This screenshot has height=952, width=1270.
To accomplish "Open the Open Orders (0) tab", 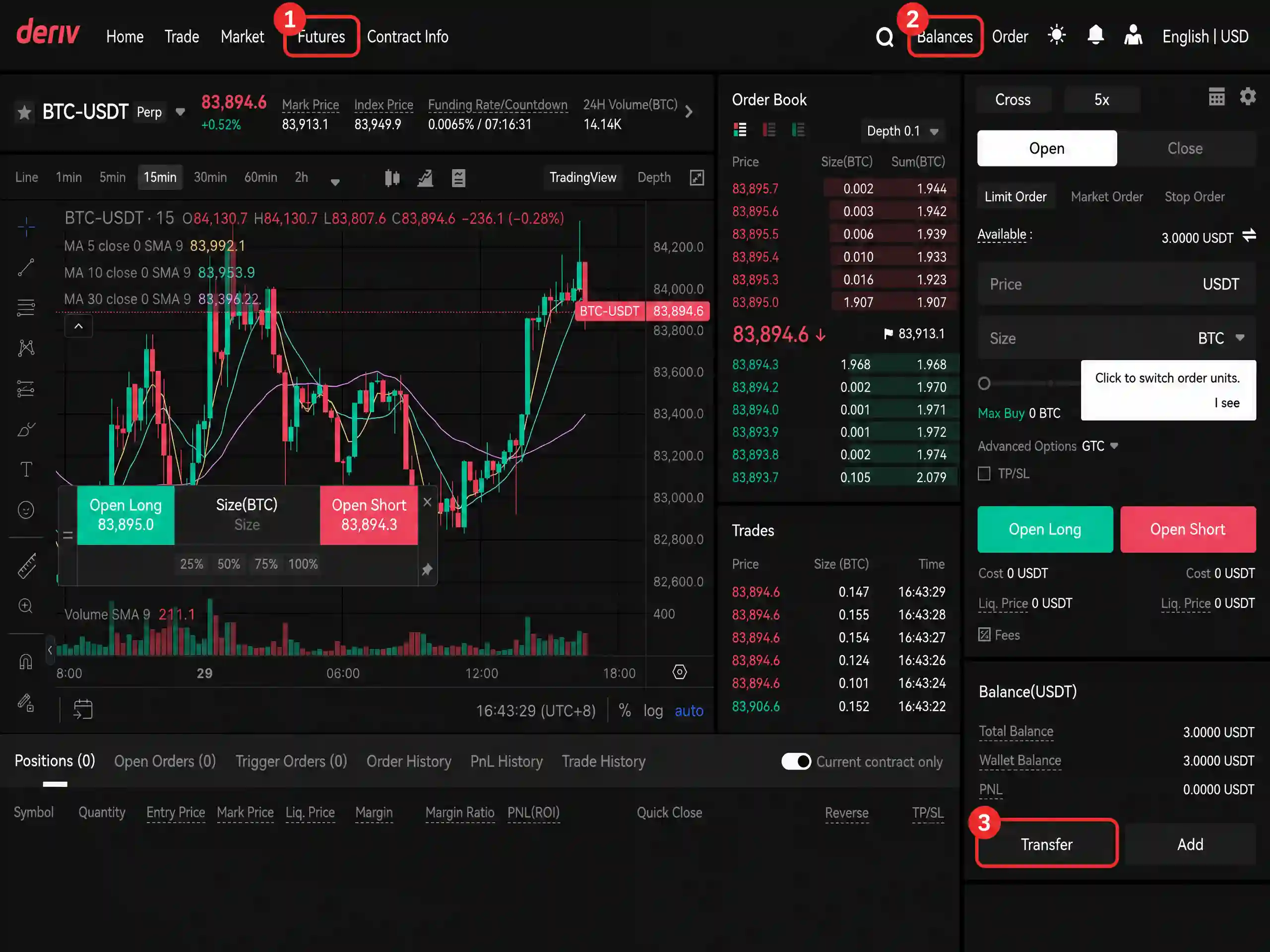I will click(x=165, y=762).
